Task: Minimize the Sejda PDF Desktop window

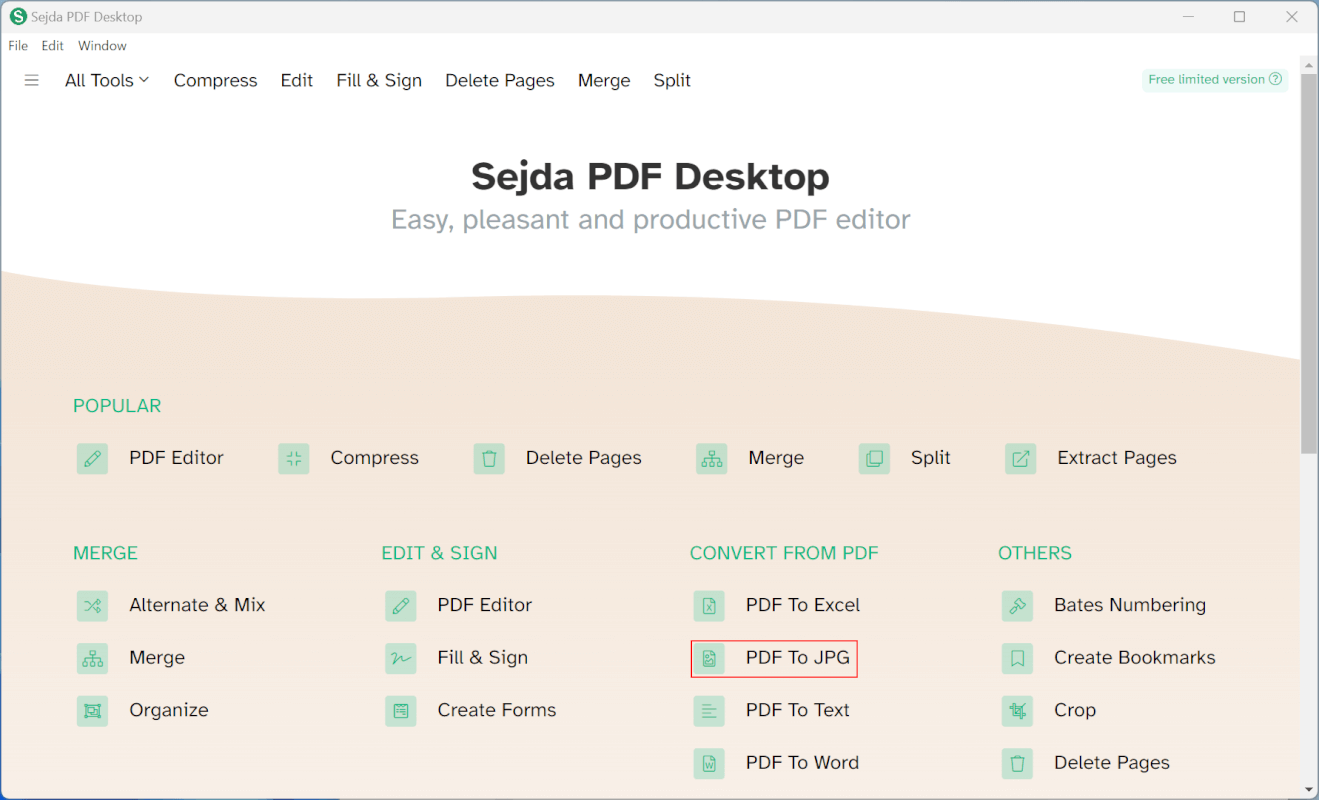Action: [x=1188, y=16]
